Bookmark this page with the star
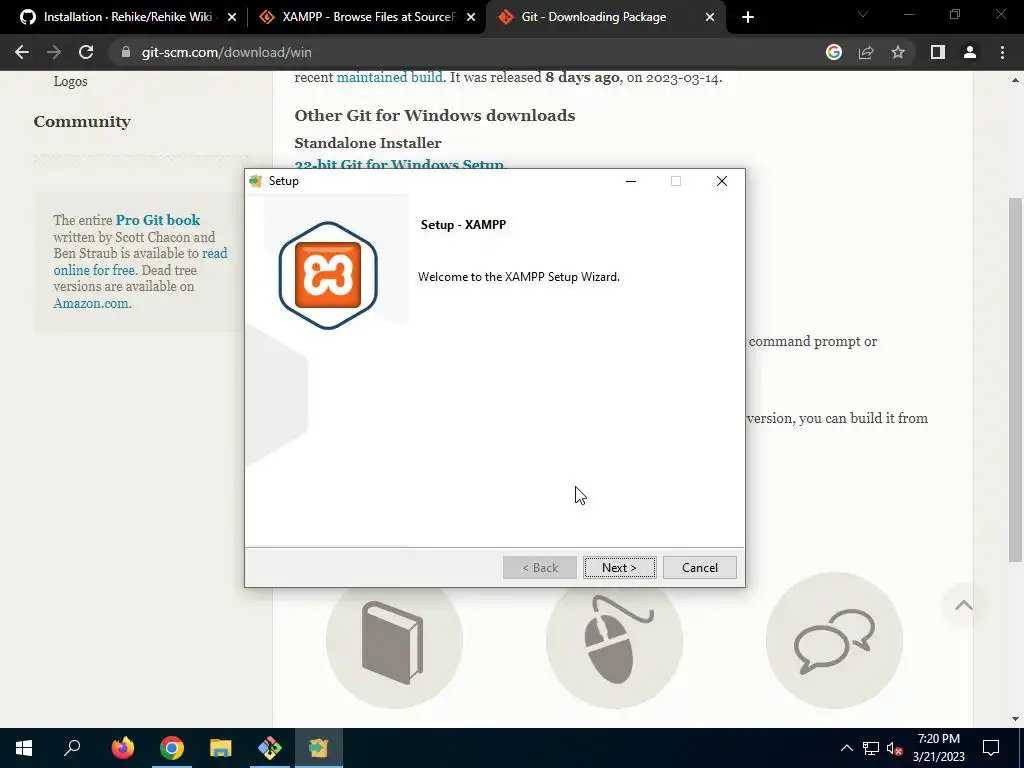 [x=898, y=52]
